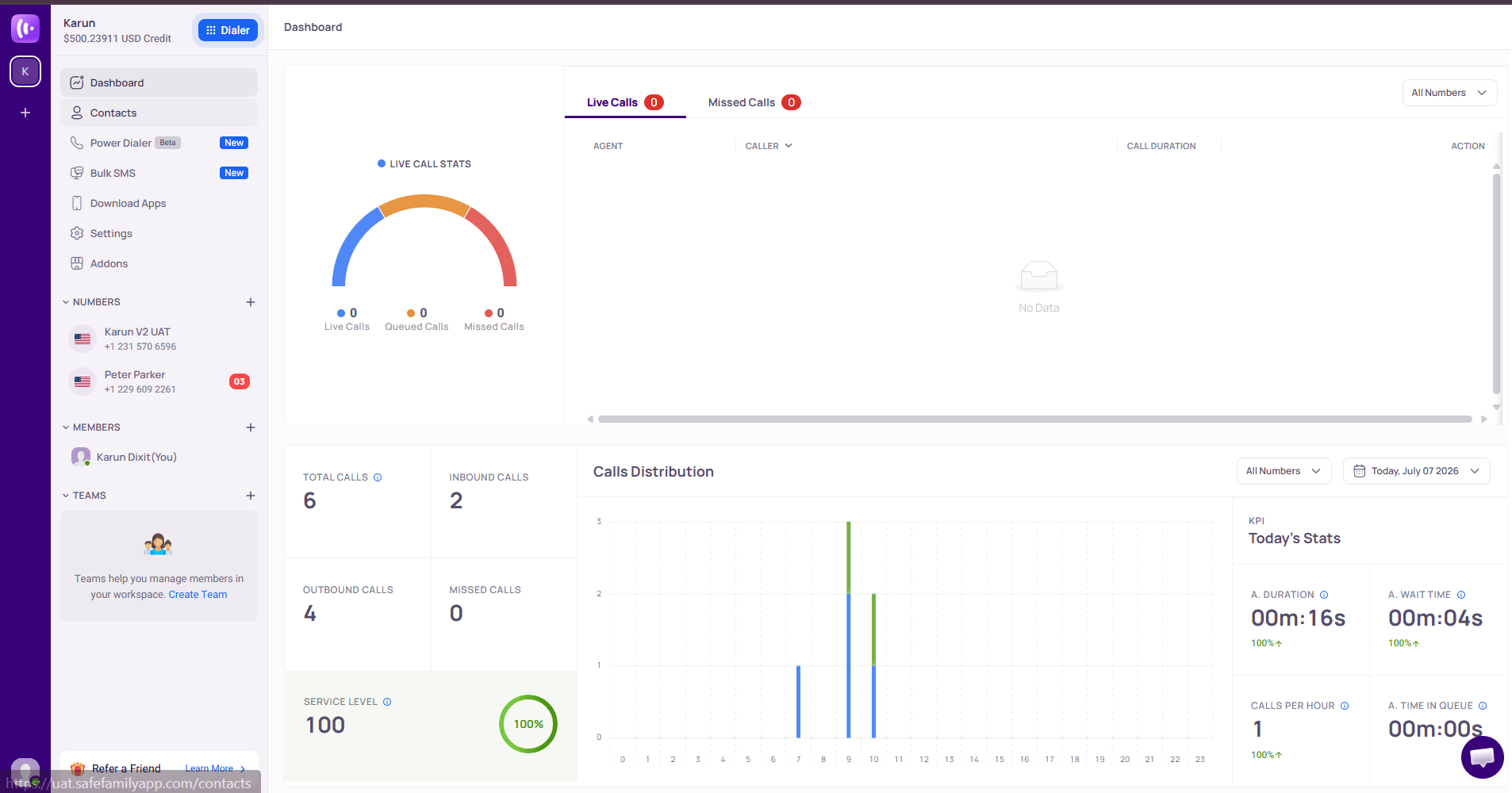Click the Bulk SMS icon
Image resolution: width=1512 pixels, height=793 pixels.
click(77, 173)
